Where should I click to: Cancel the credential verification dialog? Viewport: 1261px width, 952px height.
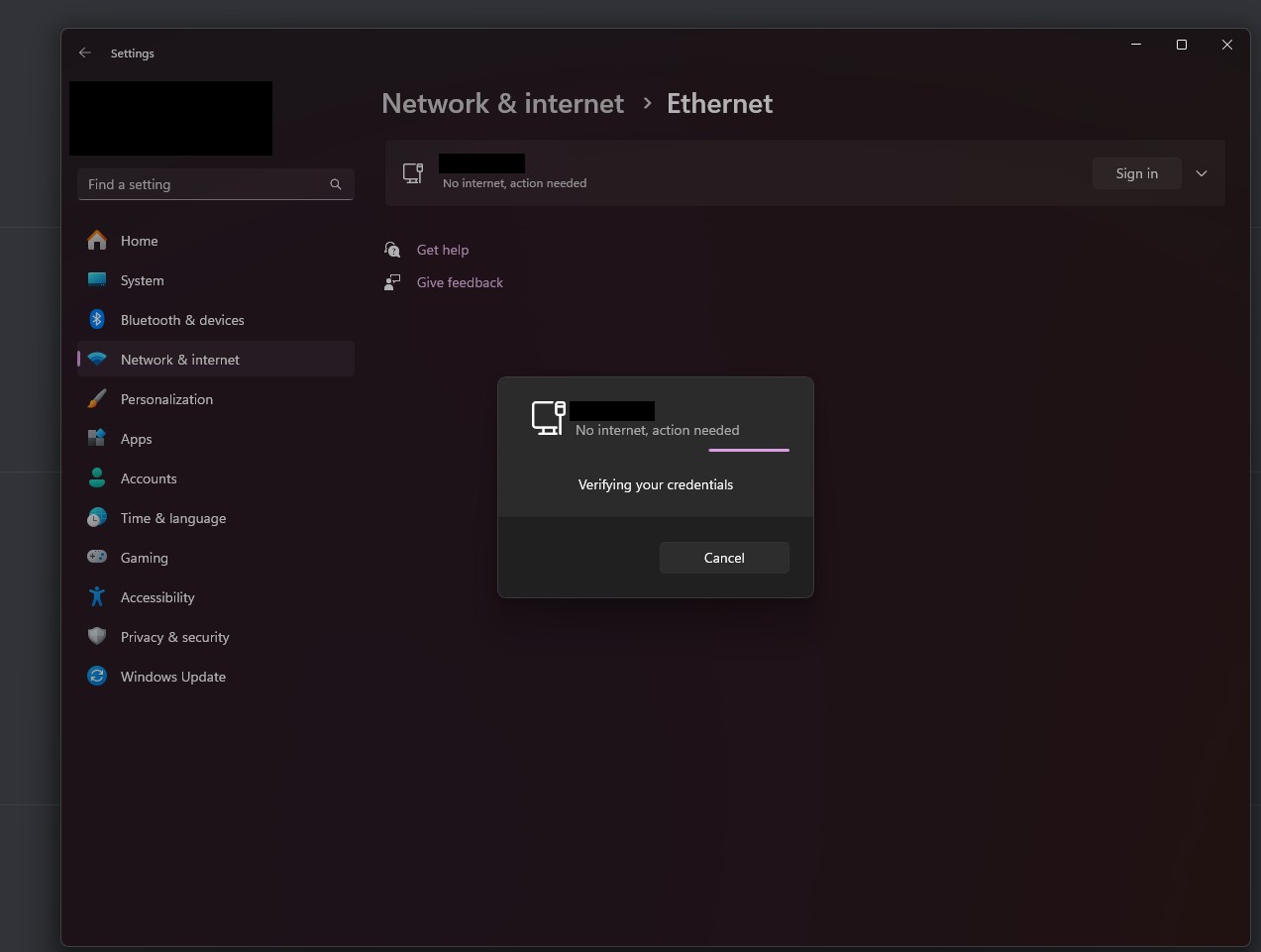point(724,558)
